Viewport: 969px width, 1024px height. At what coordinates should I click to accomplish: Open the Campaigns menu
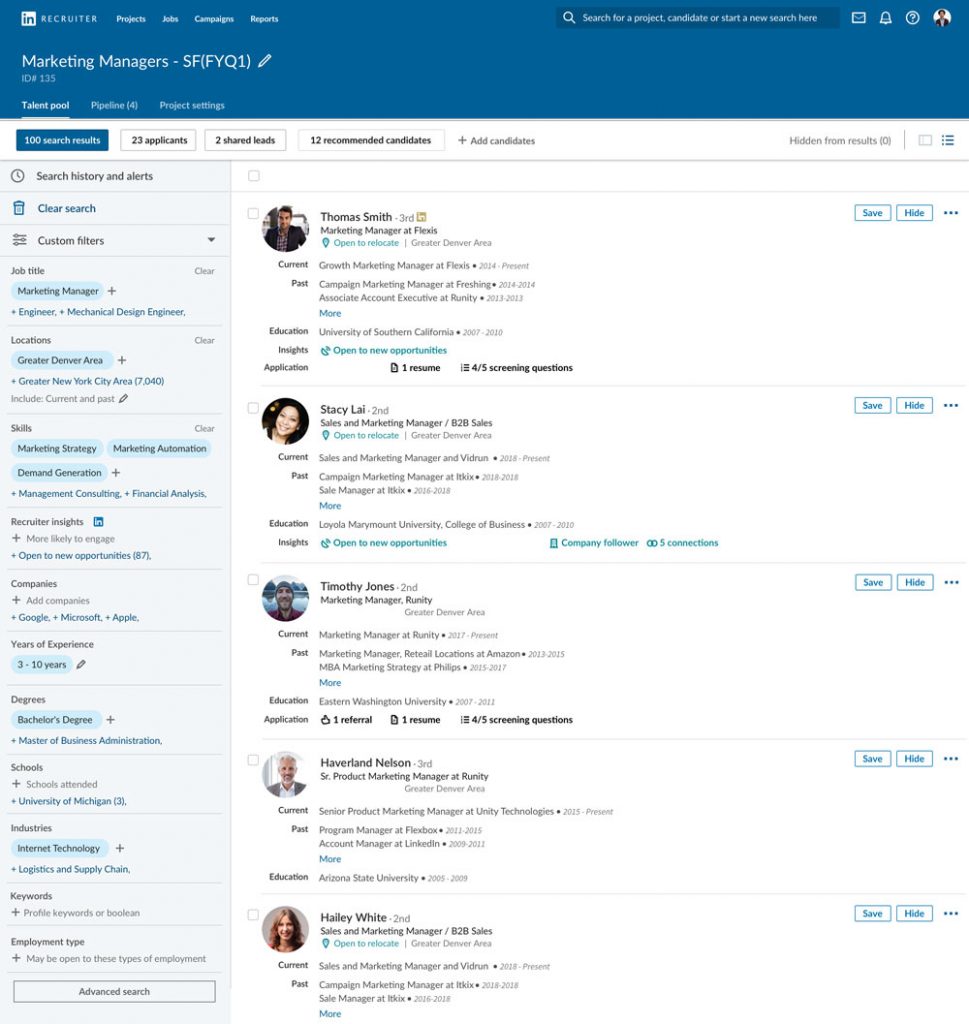(x=214, y=19)
